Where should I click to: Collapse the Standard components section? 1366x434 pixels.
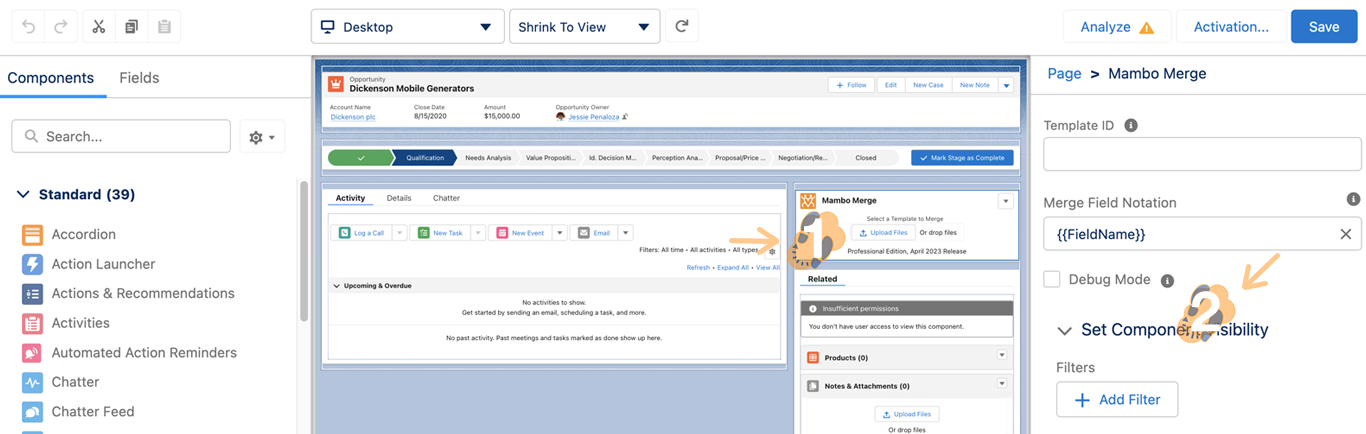point(24,195)
